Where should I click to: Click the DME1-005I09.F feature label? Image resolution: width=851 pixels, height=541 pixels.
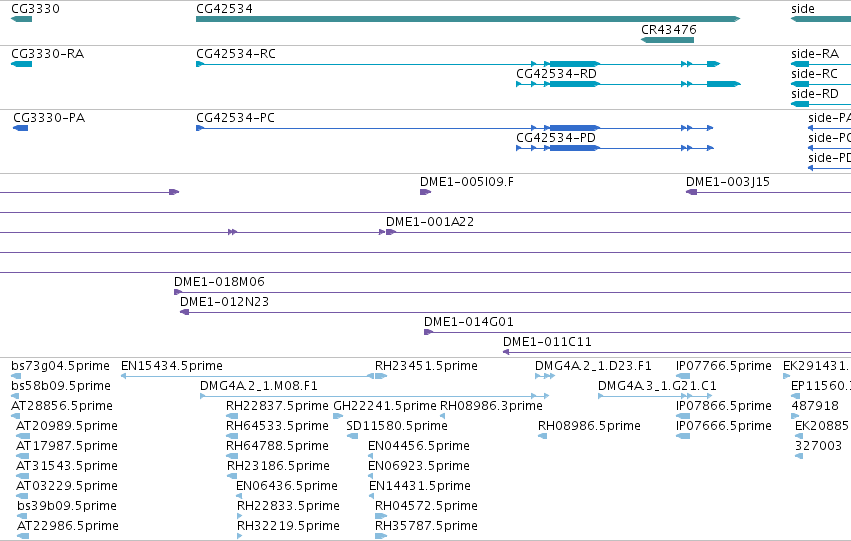(x=467, y=182)
